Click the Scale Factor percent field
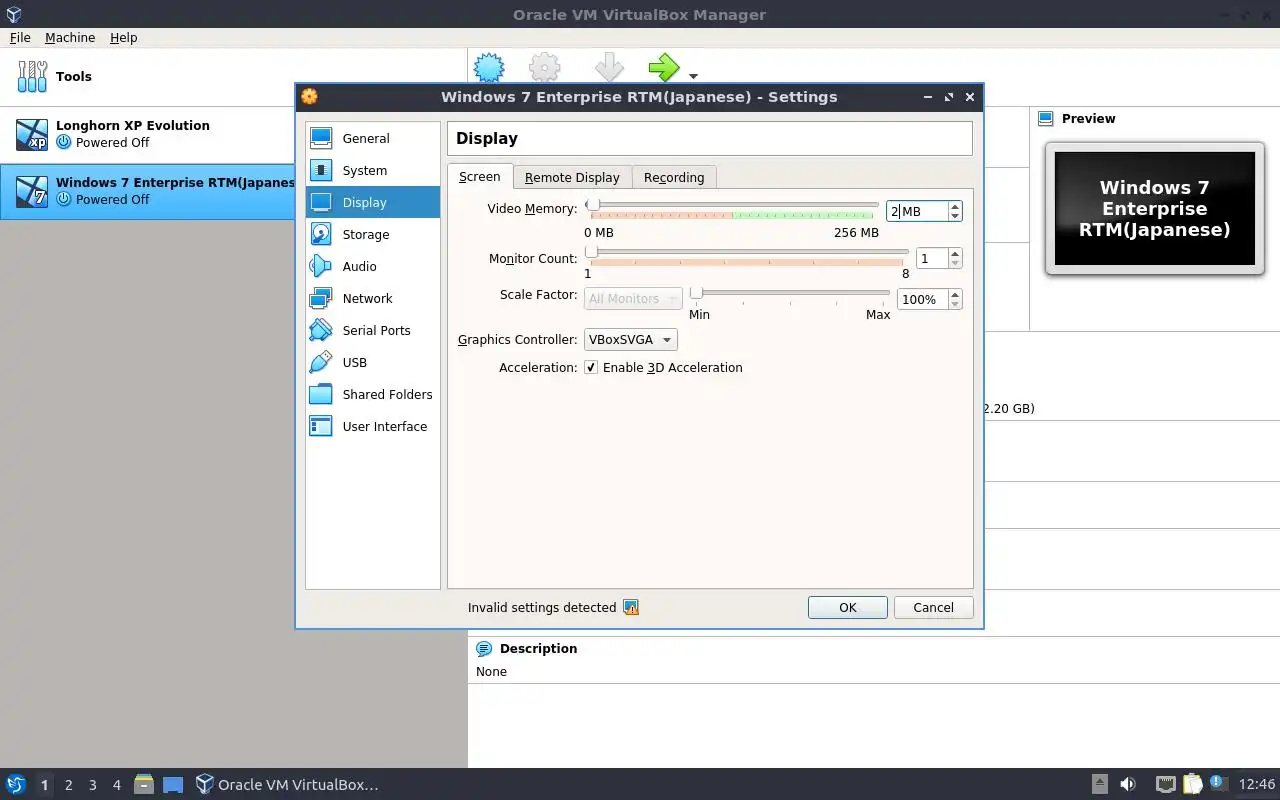Screen dimensions: 1280x800 (x=922, y=299)
